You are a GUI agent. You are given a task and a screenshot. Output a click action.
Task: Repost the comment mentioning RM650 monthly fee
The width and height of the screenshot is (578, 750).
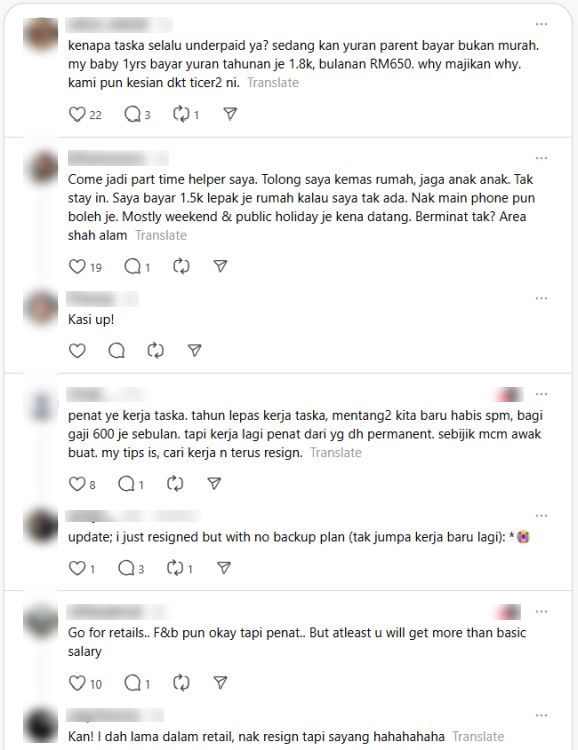(181, 114)
